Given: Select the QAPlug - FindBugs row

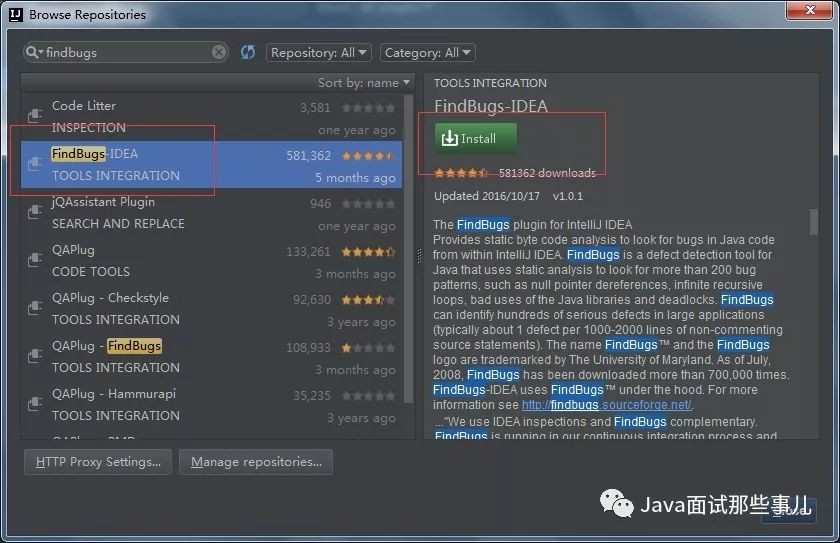Looking at the screenshot, I should coord(212,357).
